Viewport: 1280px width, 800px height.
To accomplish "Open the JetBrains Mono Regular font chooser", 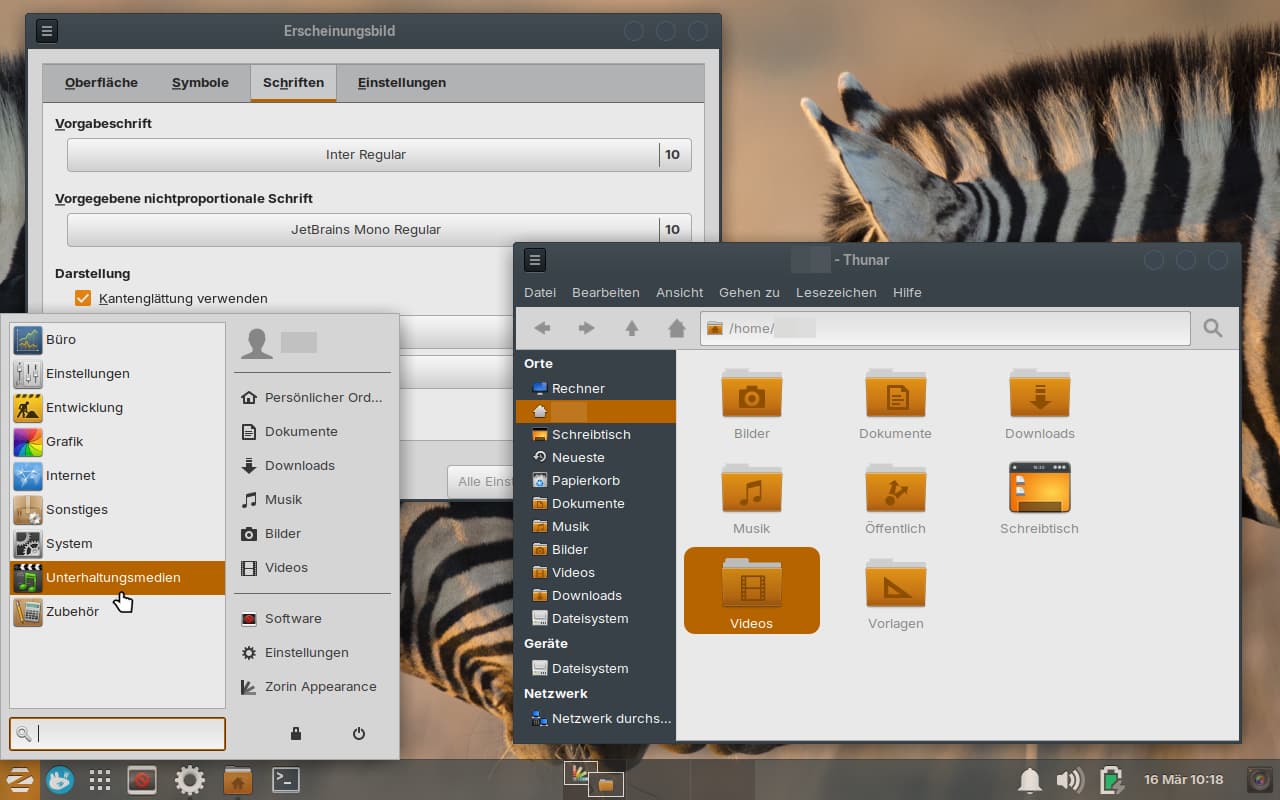I will 365,230.
